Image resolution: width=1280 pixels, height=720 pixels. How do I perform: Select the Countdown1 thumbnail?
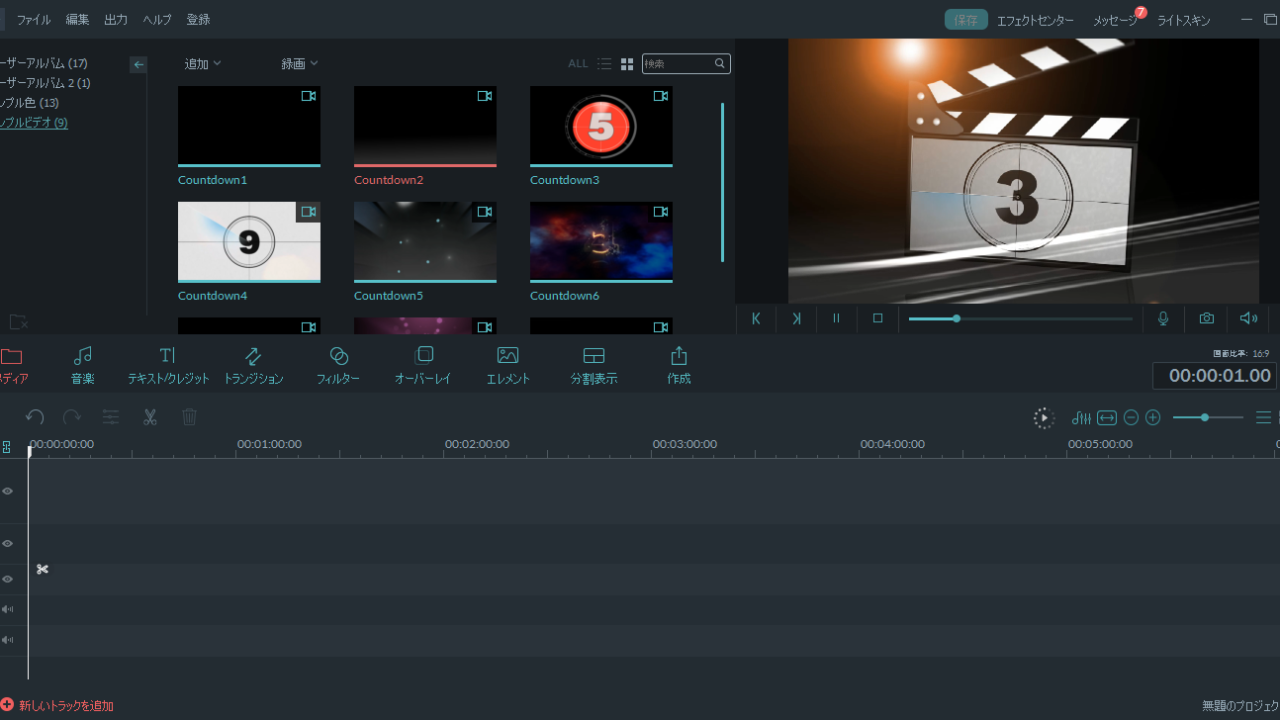249,126
